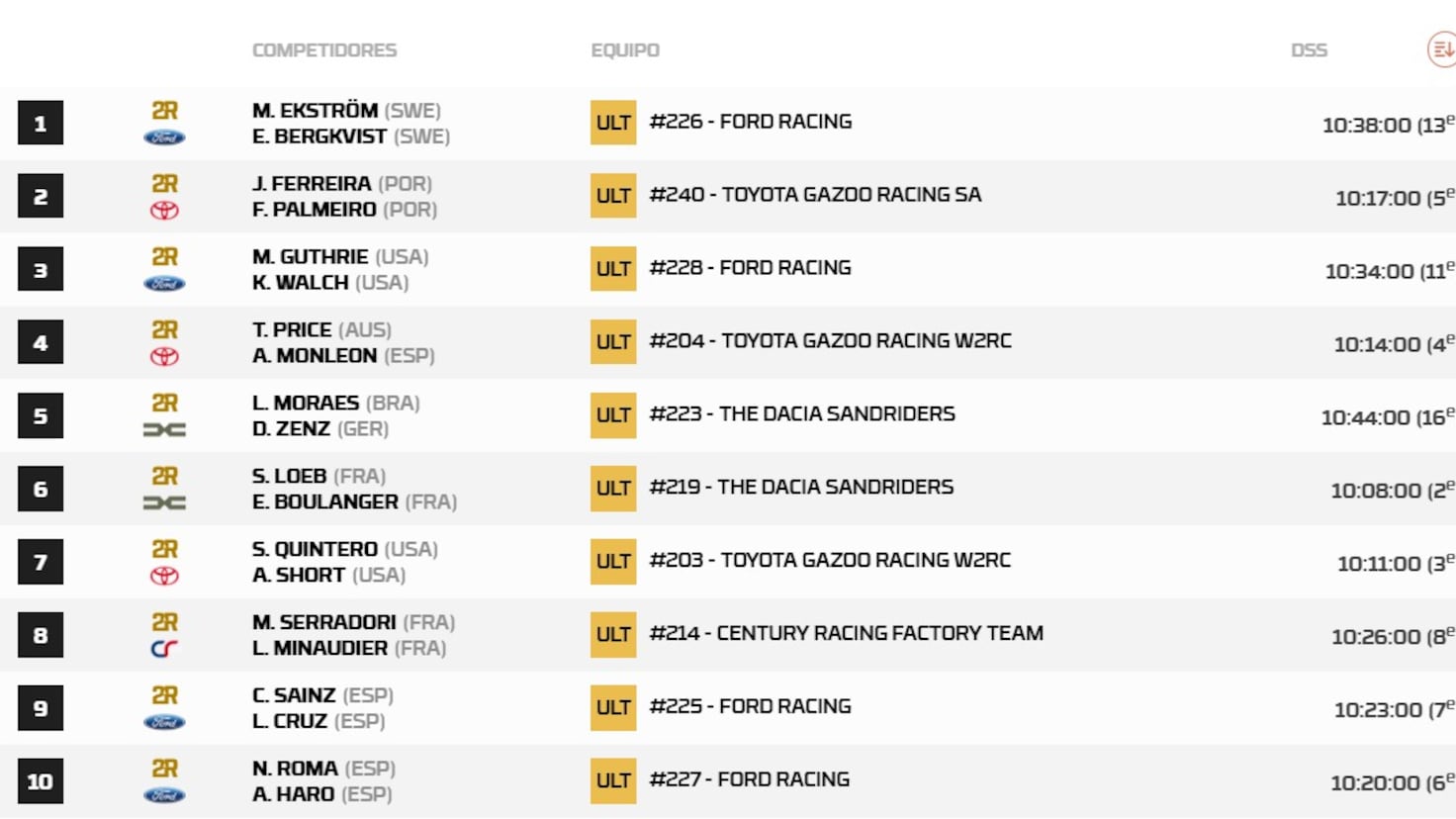Click the Ford logo in the Ekström row
The width and height of the screenshot is (1456, 819).
(164, 137)
